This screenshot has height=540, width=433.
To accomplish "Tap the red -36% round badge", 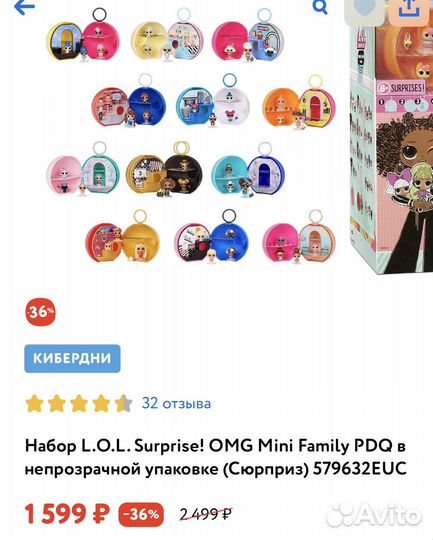I will tap(40, 312).
